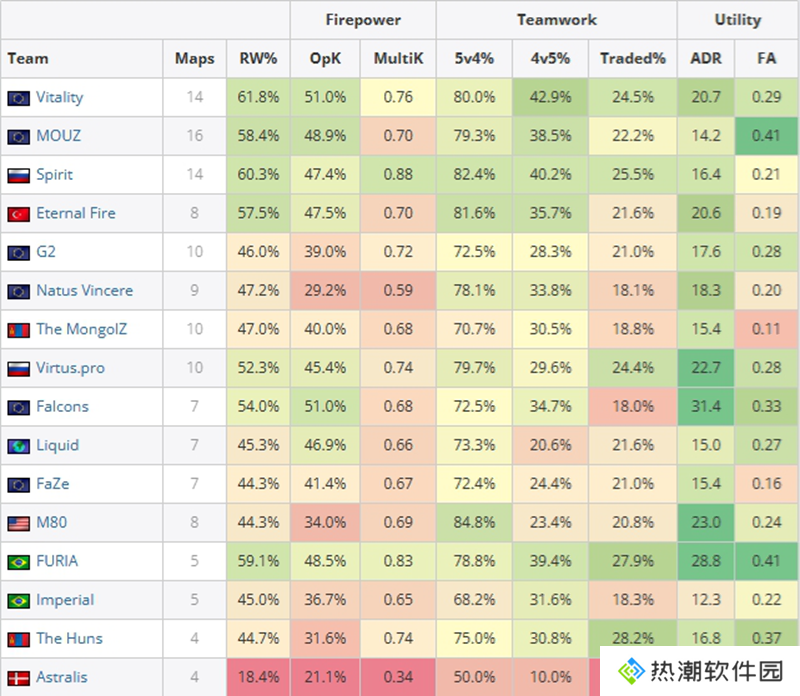
Task: Sort table by RW% column header
Action: [x=258, y=59]
